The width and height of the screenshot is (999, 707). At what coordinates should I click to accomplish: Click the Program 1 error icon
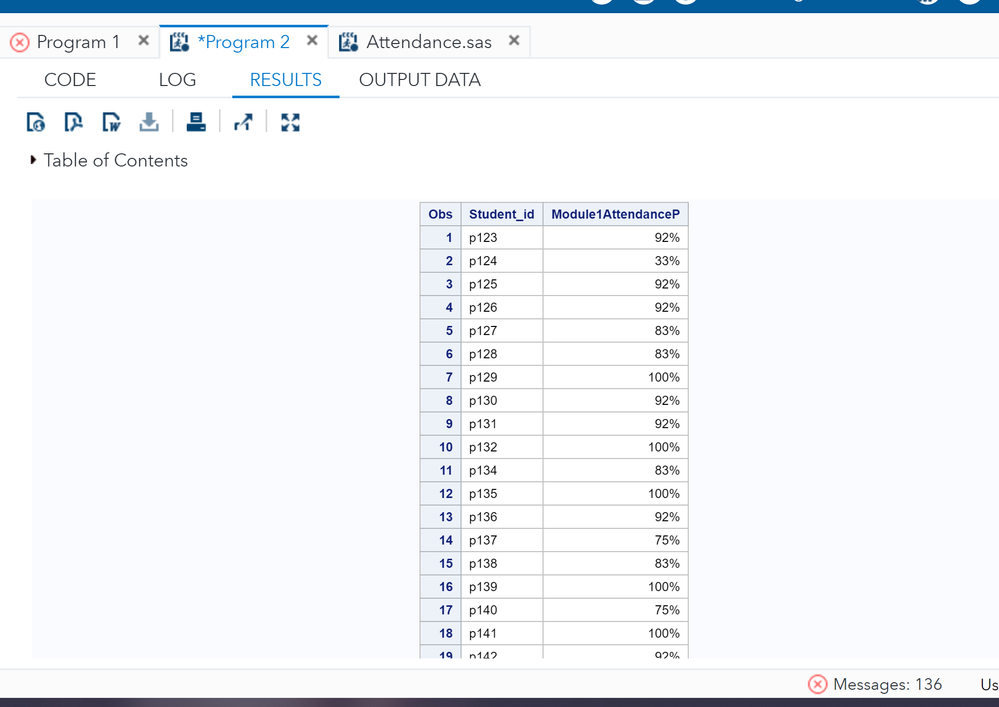[20, 43]
